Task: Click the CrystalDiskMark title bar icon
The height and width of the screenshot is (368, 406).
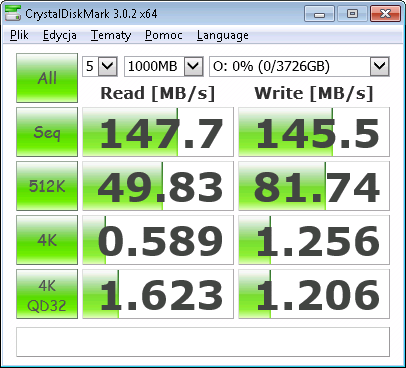Action: 13,13
